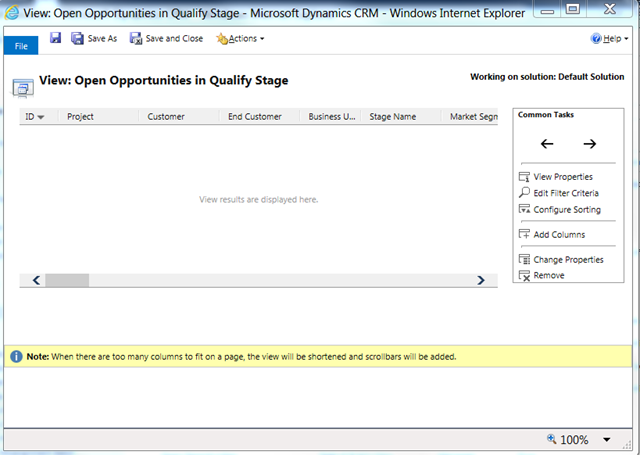Select the Stage Name column header
This screenshot has width=640, height=455.
[x=392, y=117]
